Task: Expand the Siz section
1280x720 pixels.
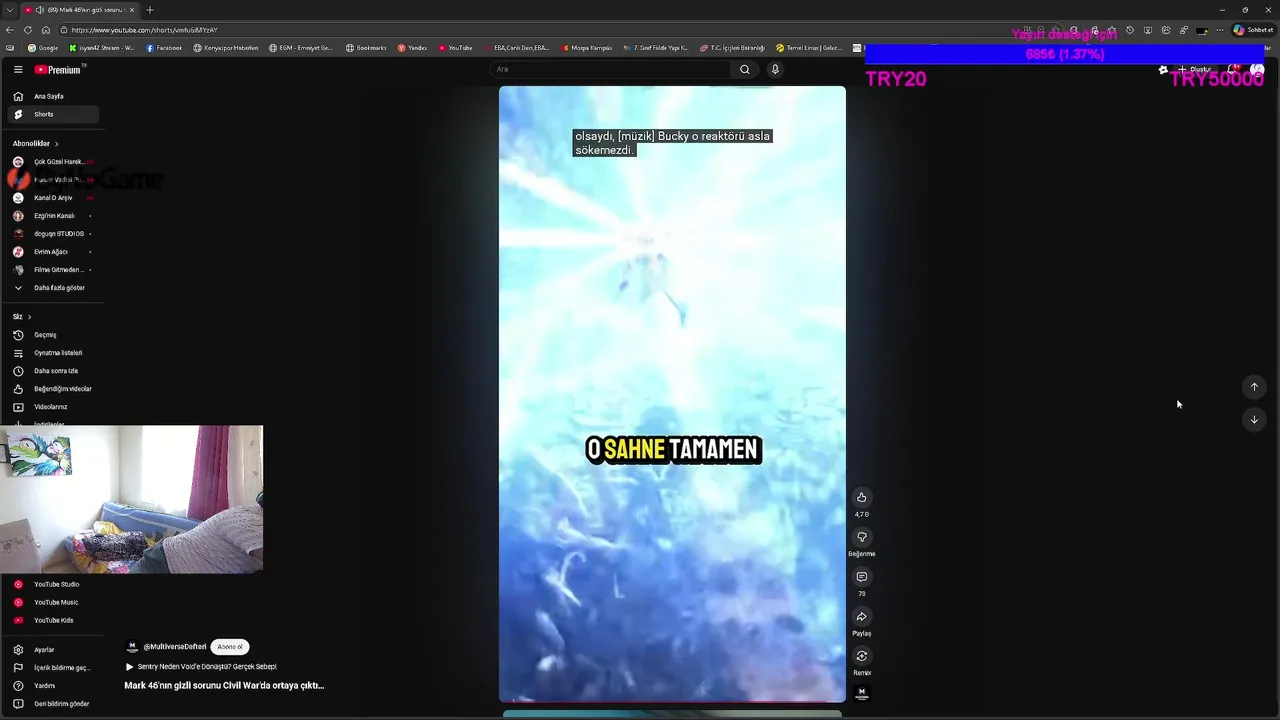Action: pyautogui.click(x=22, y=316)
